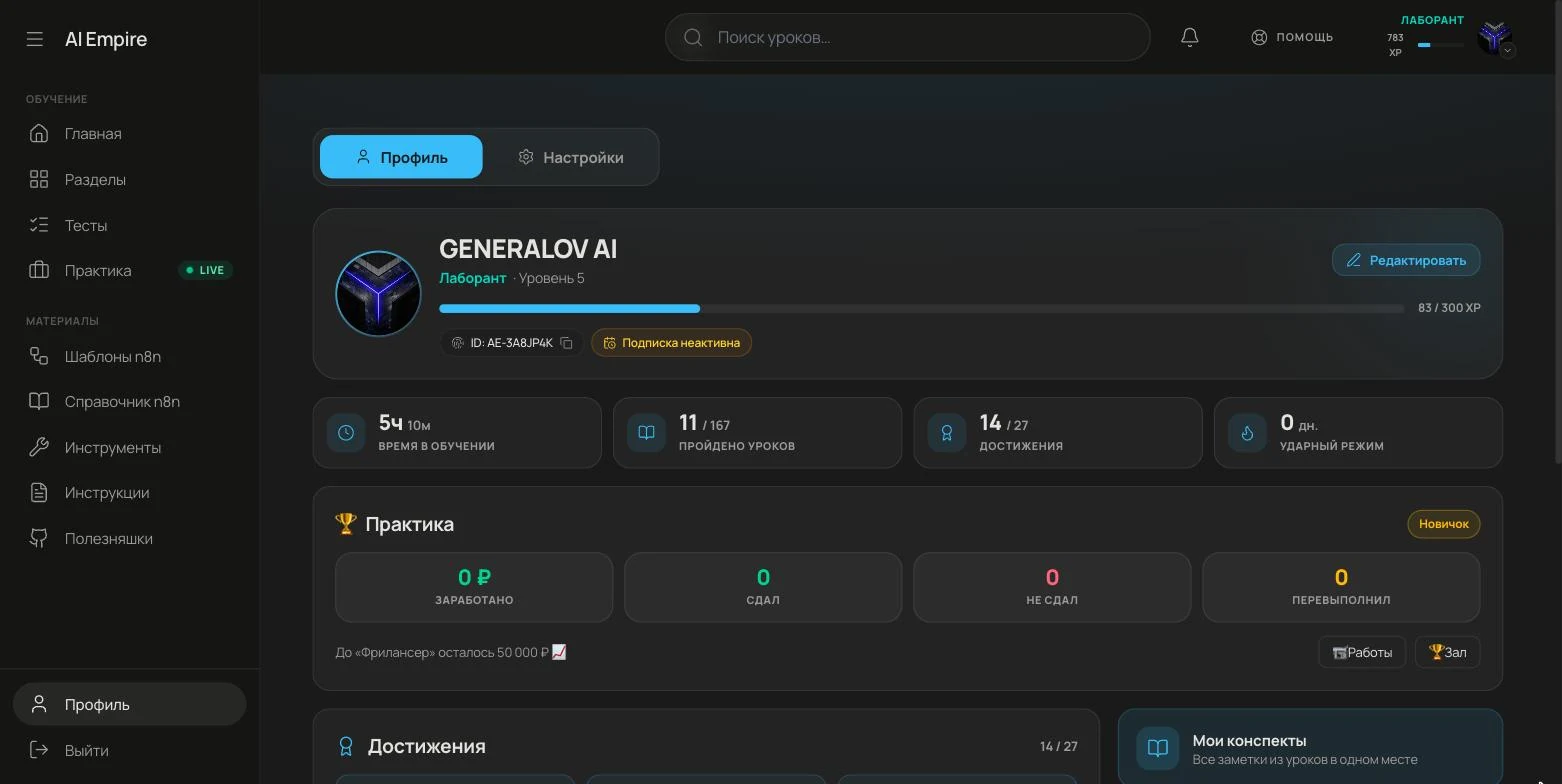1562x784 pixels.
Task: Open the Работы button
Action: 1362,652
